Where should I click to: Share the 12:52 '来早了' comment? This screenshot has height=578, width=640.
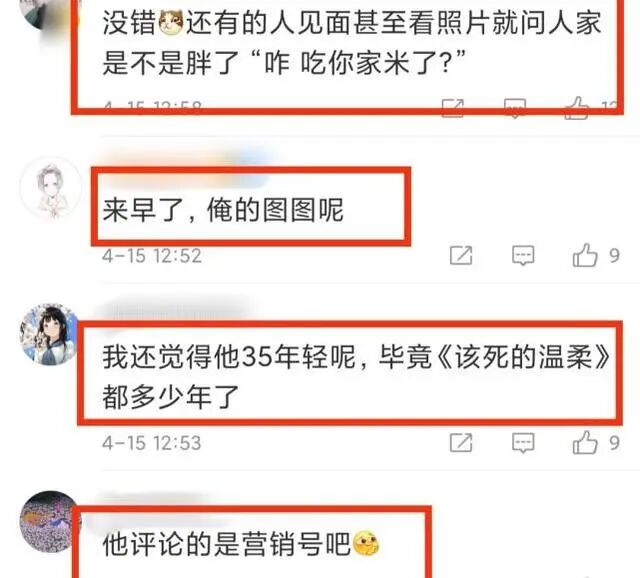click(x=461, y=256)
